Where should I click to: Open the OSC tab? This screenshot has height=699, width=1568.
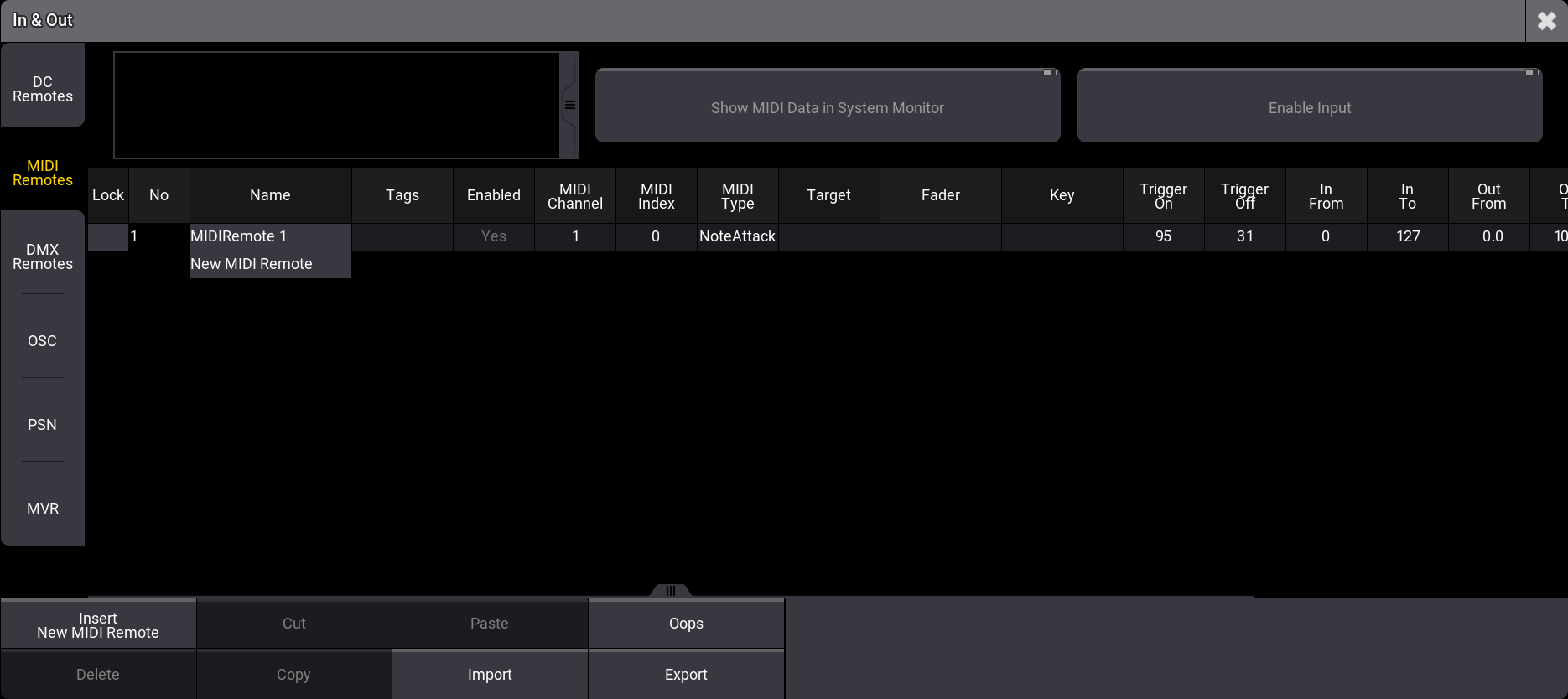(43, 341)
